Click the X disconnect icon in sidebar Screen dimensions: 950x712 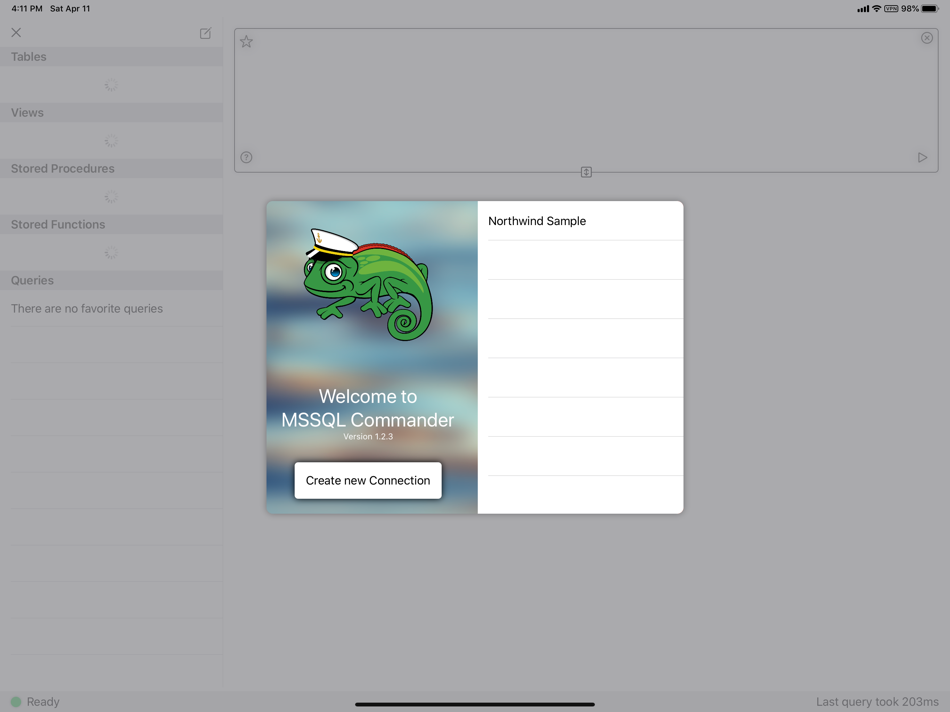tap(16, 33)
